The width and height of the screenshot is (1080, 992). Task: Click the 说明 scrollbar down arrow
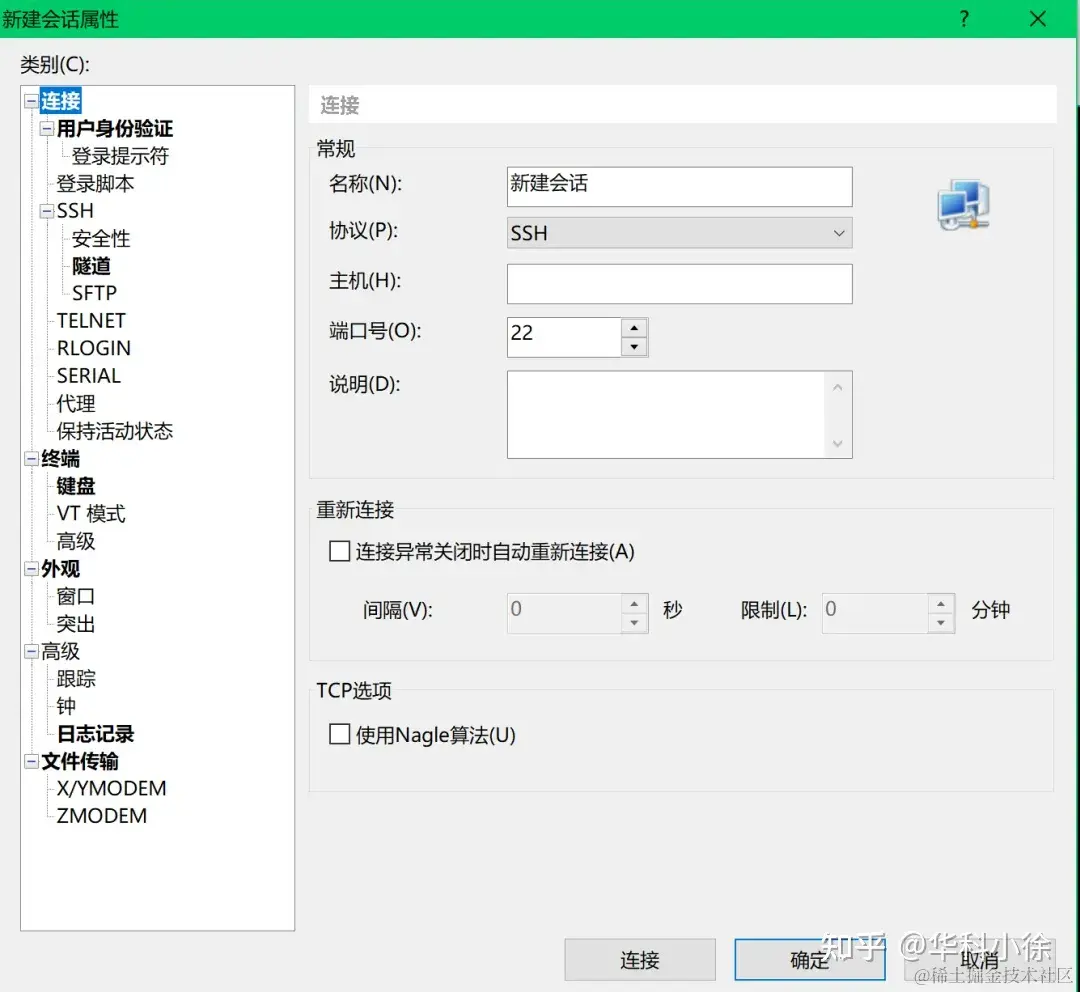coord(838,443)
